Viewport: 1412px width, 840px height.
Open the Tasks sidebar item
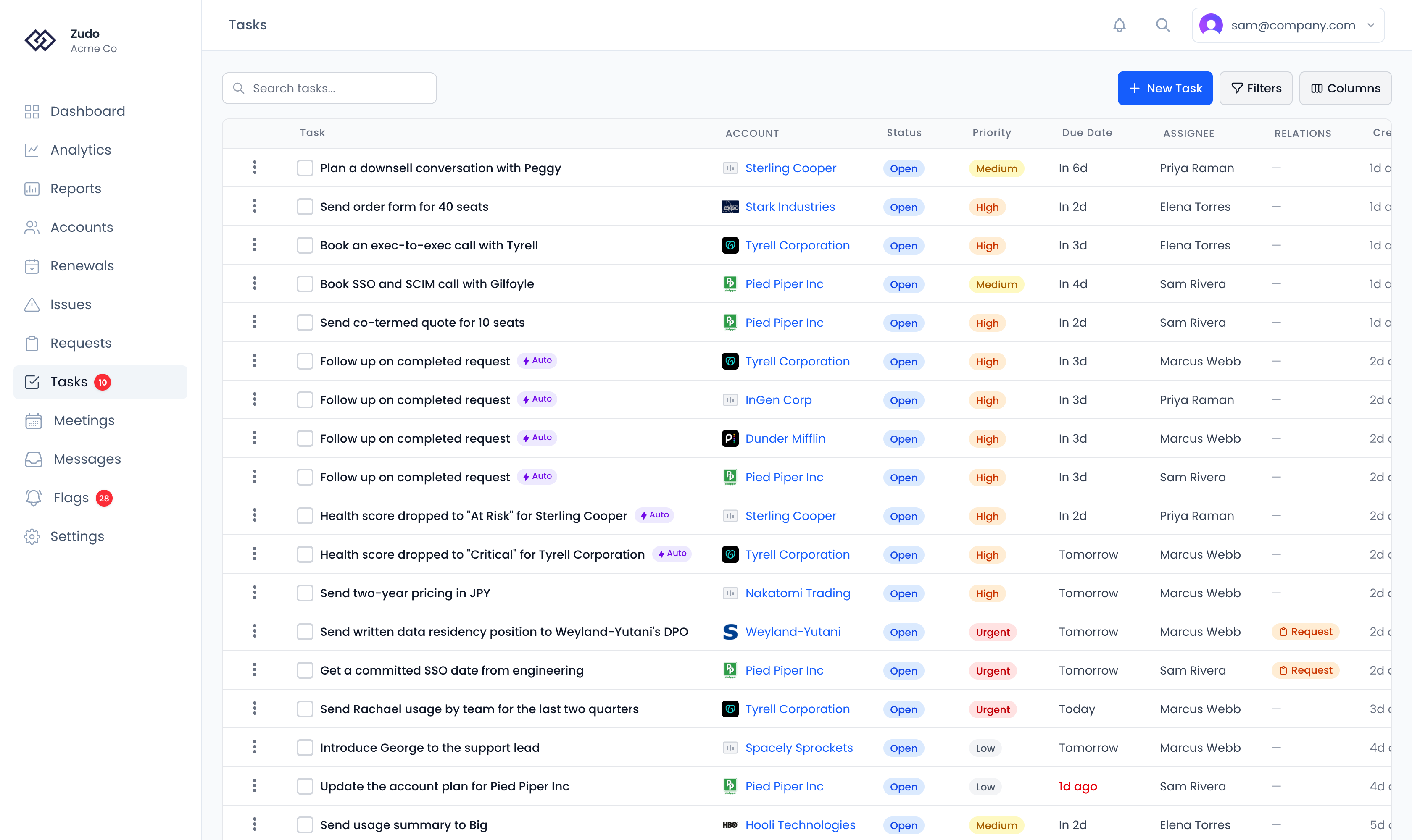(100, 382)
